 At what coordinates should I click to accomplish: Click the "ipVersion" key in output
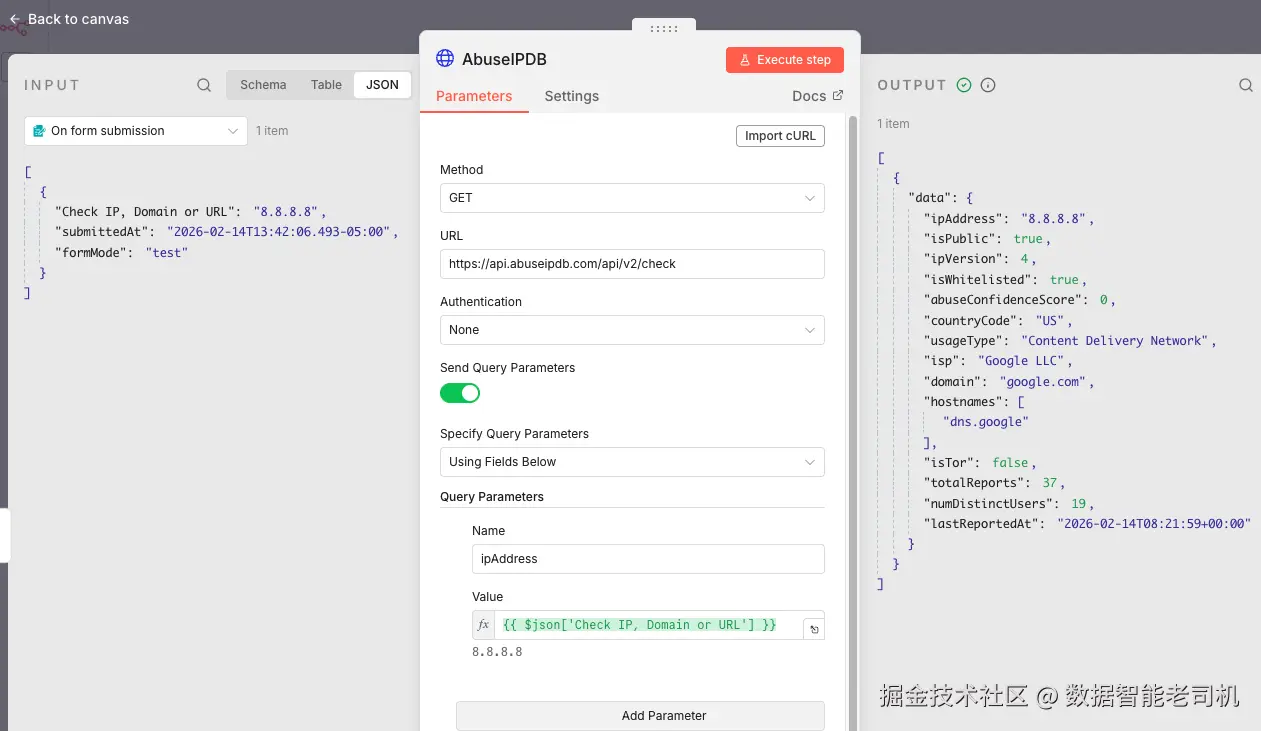tap(964, 259)
